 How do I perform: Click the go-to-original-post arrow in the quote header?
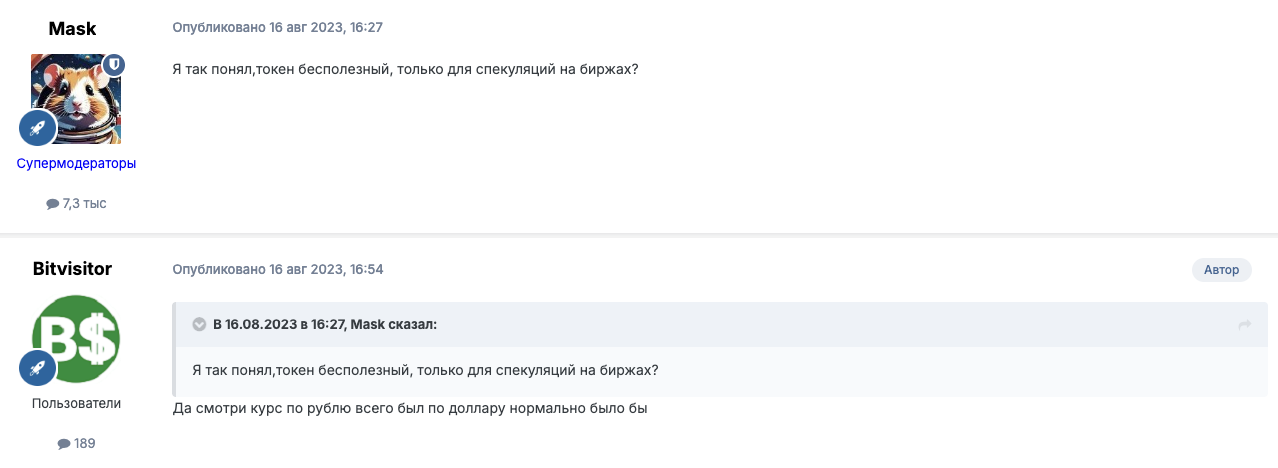1245,325
